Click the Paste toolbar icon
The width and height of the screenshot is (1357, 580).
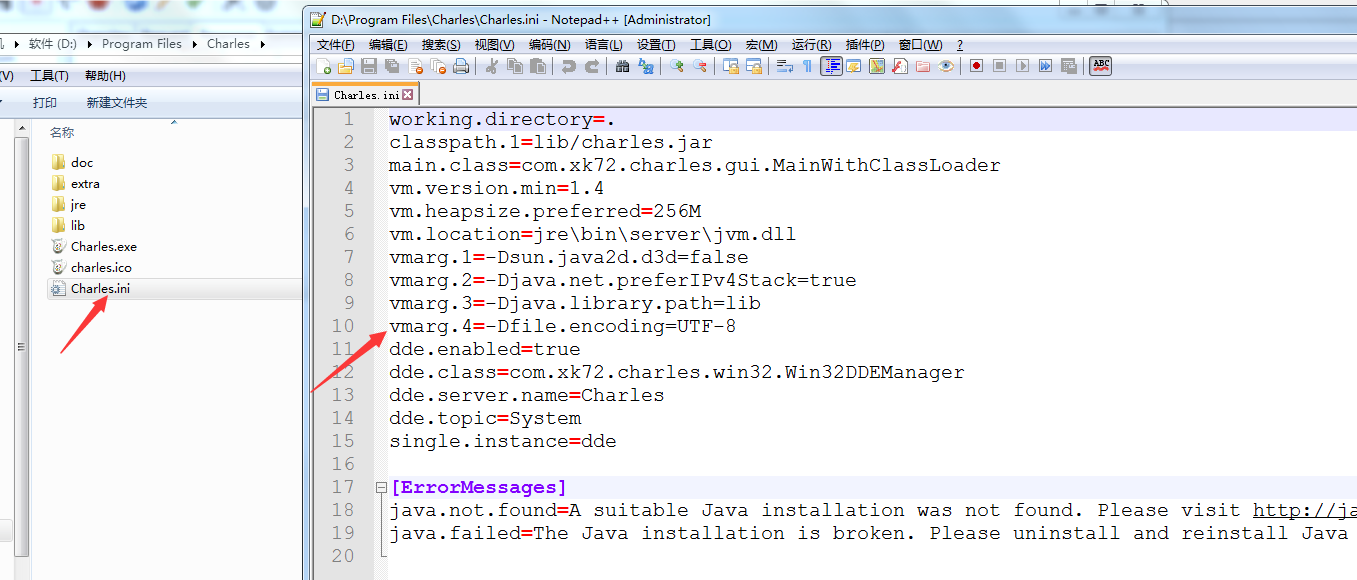point(538,66)
